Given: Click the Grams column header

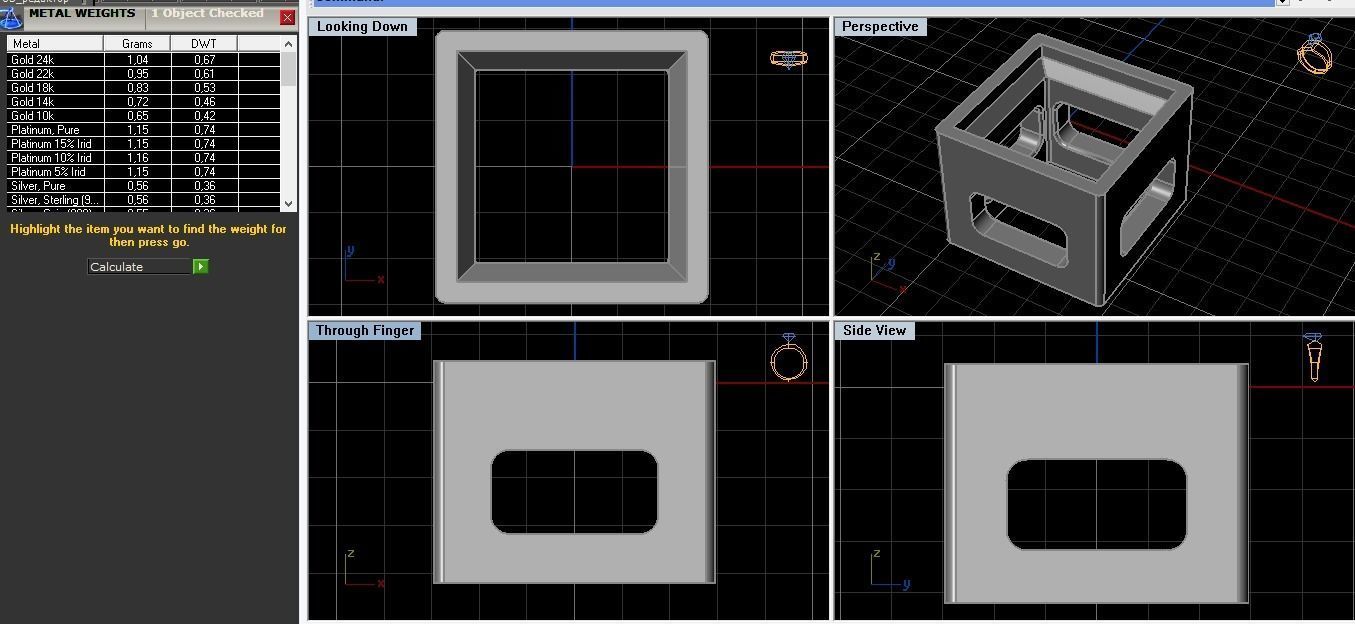Looking at the screenshot, I should (x=137, y=44).
